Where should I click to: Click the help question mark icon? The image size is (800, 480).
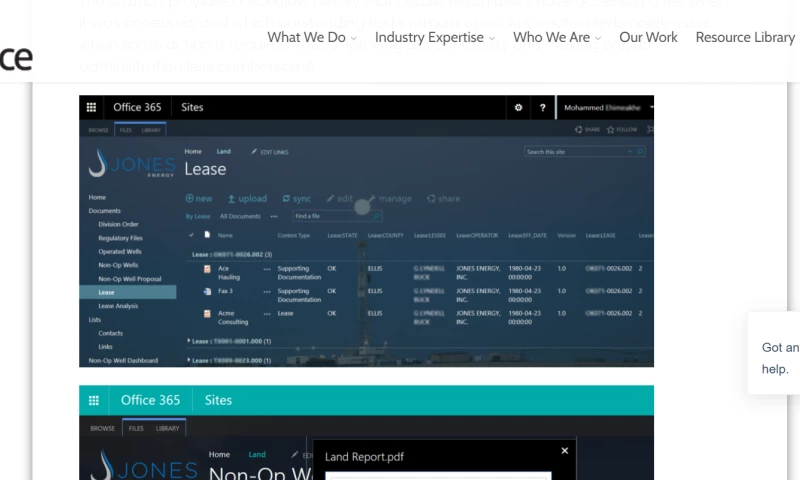(542, 108)
